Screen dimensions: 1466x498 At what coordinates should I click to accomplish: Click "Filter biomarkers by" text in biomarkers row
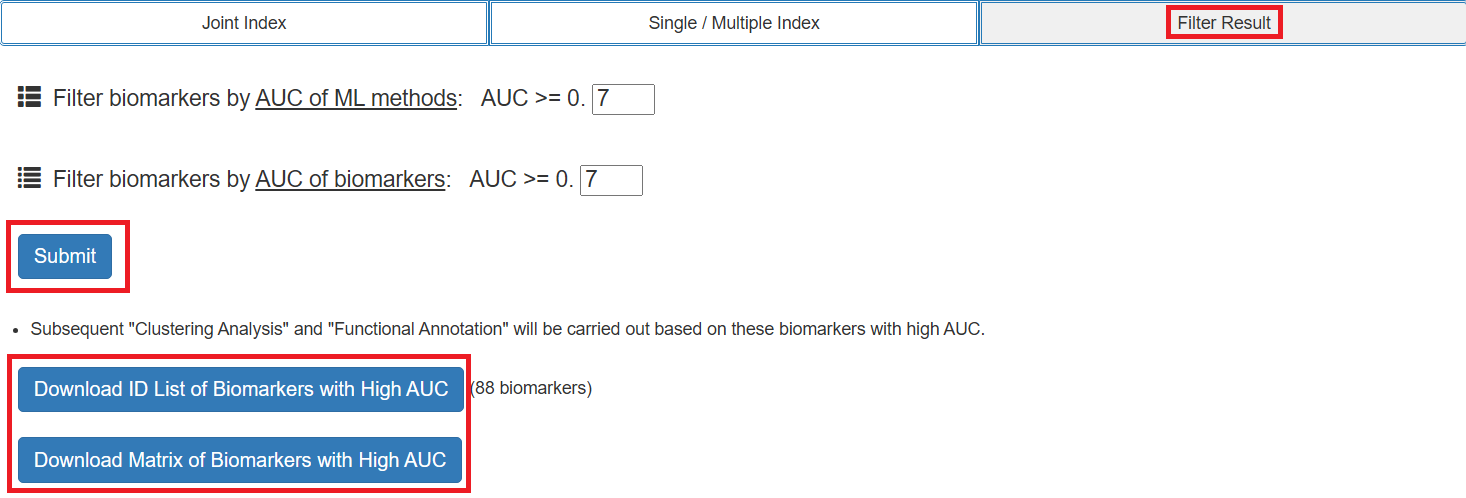coord(151,180)
